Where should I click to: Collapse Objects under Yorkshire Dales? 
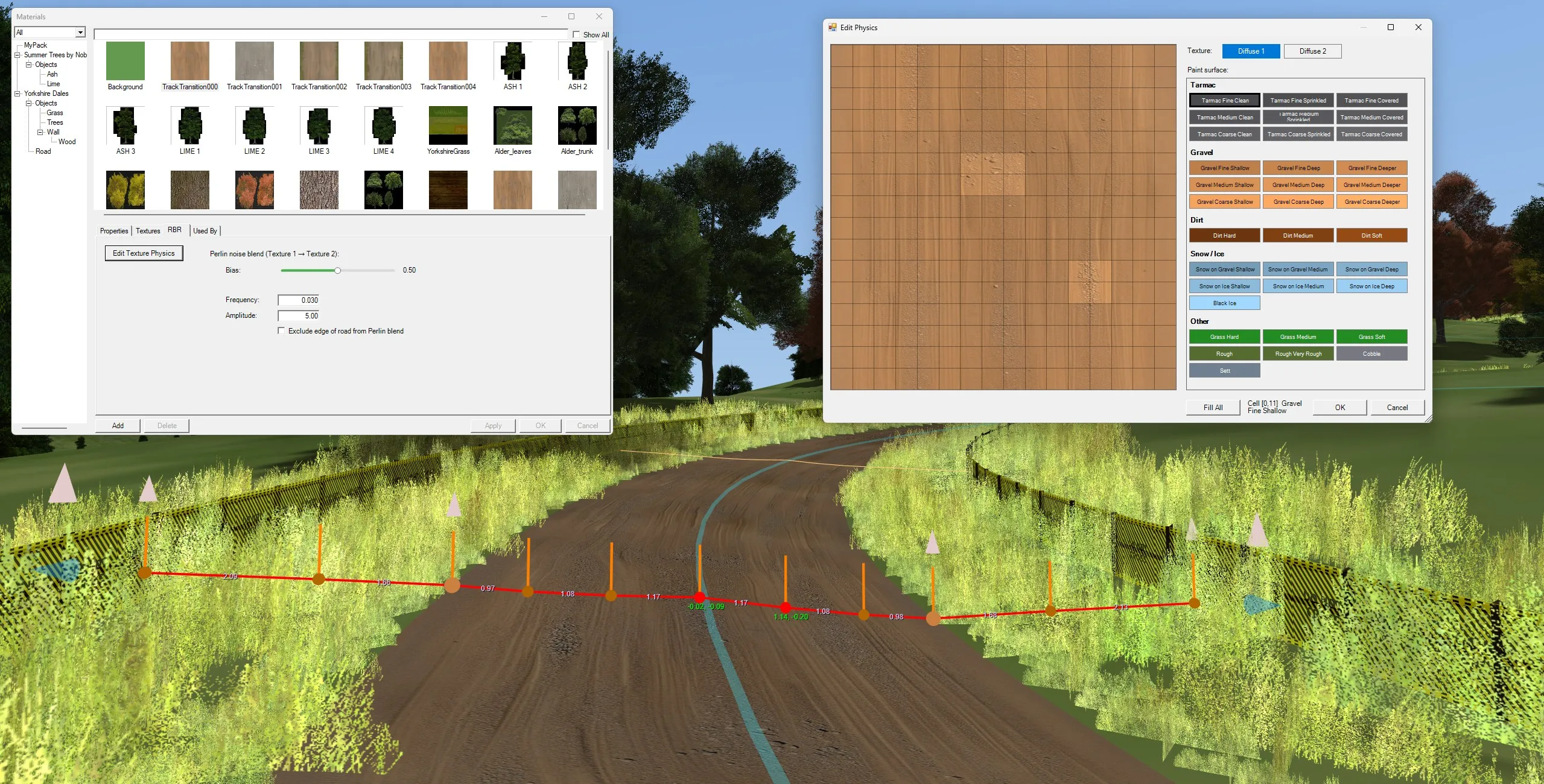point(28,103)
